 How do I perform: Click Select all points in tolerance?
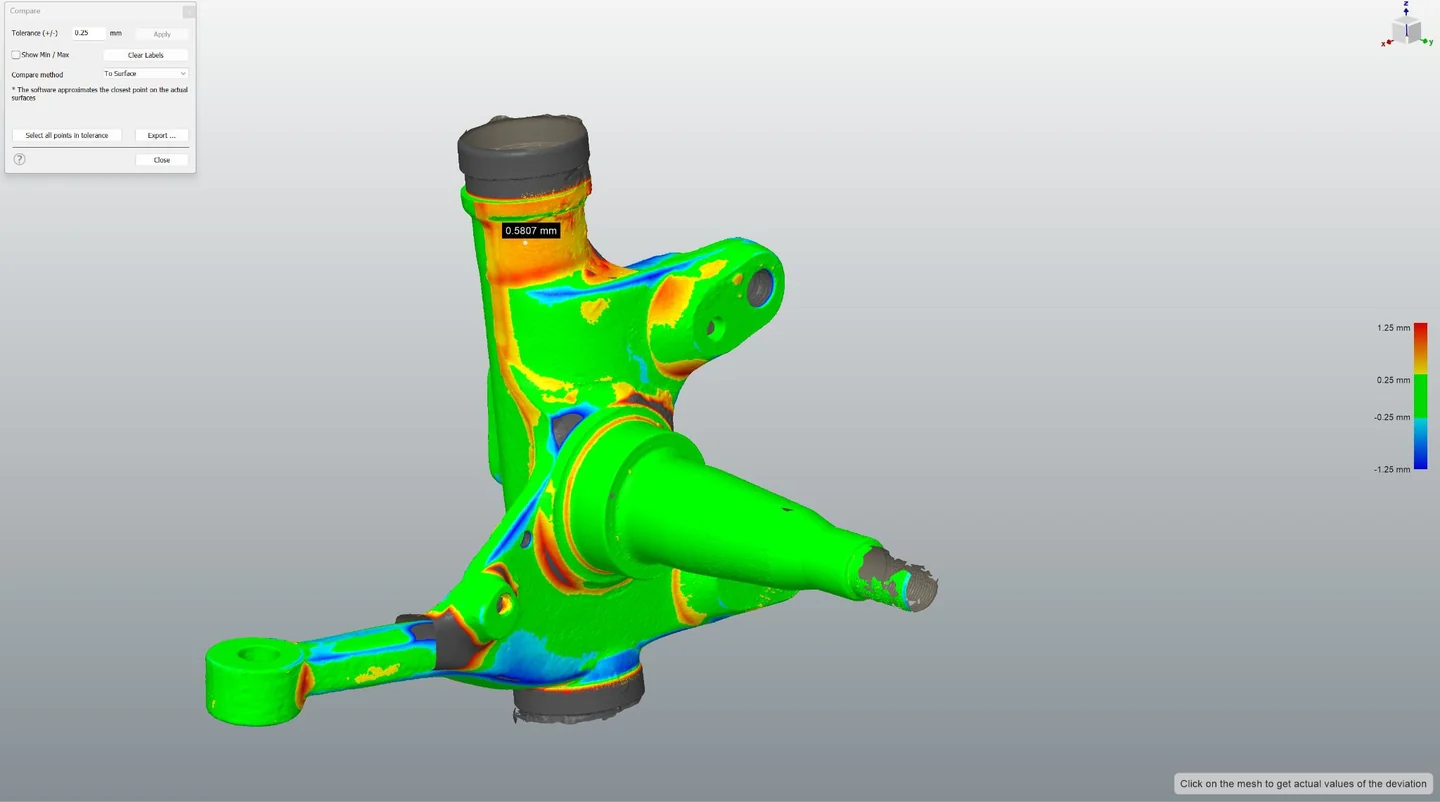[67, 135]
